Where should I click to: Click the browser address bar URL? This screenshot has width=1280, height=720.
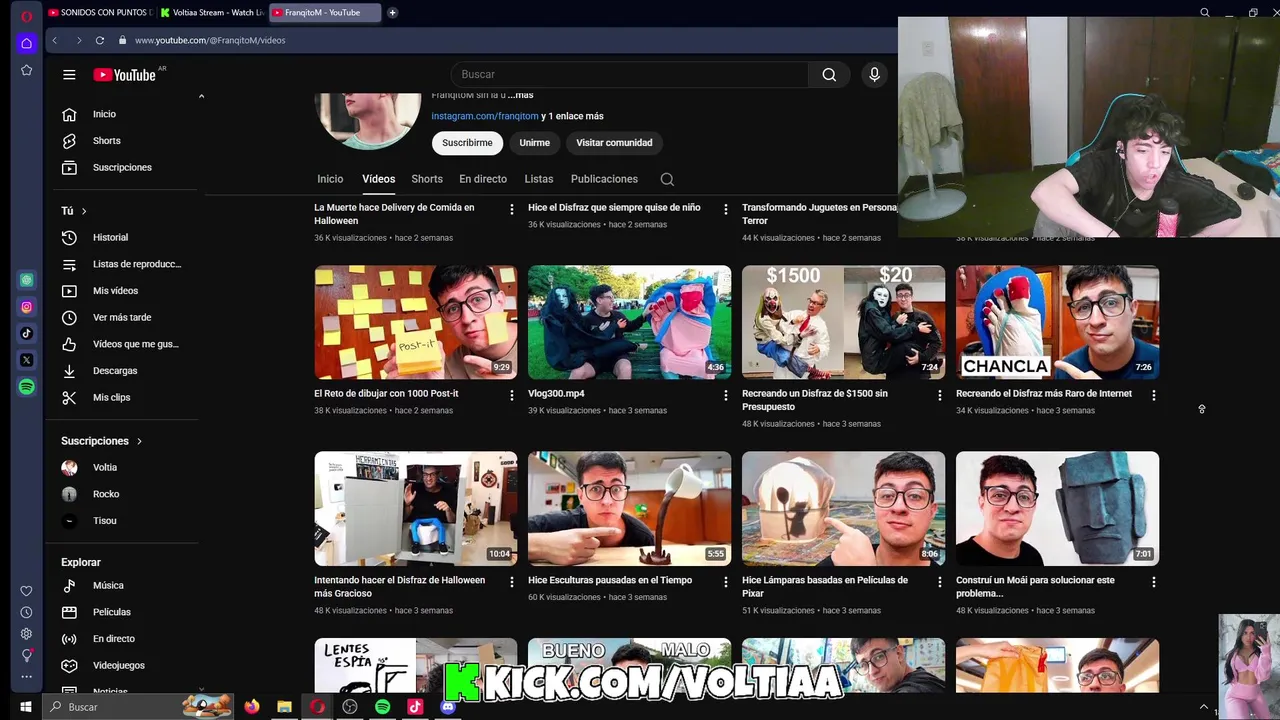[210, 40]
